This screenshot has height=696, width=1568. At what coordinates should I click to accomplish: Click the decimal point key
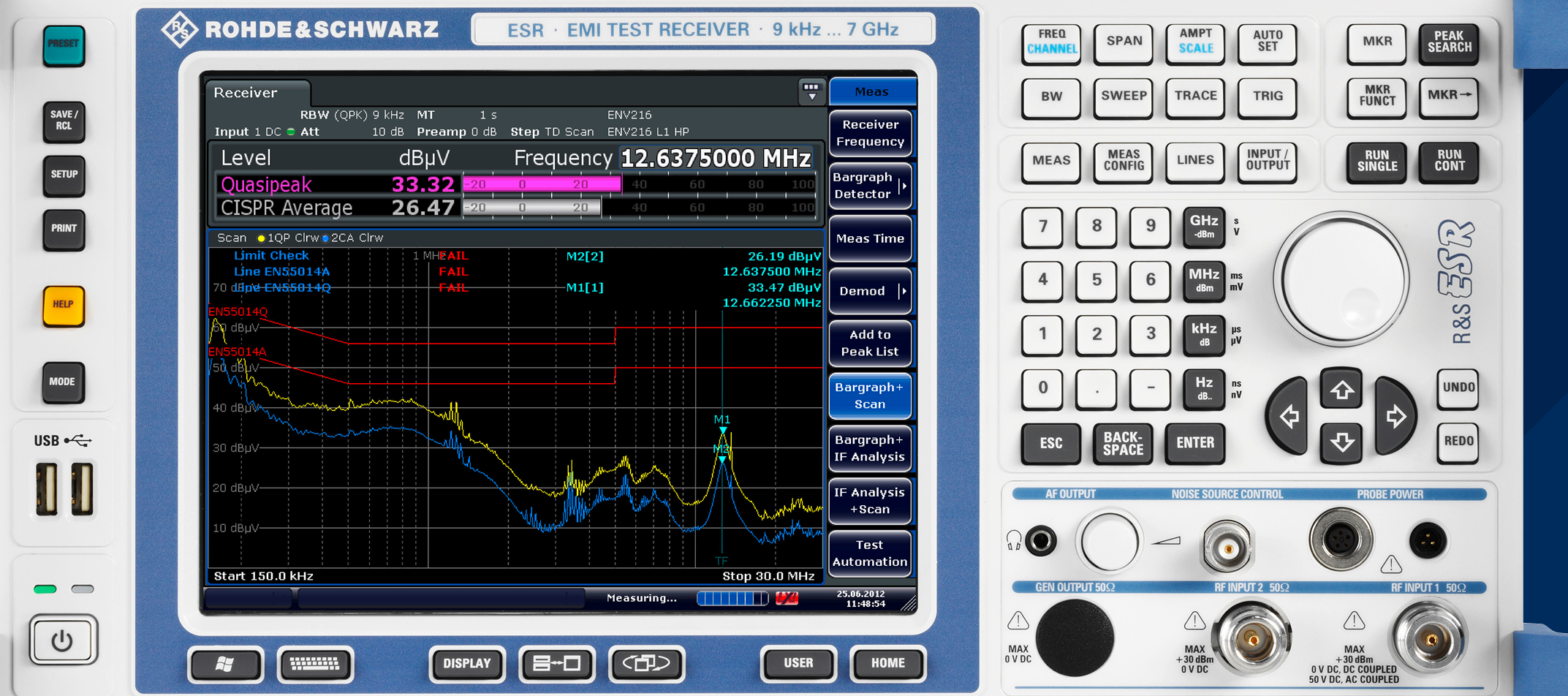click(1097, 388)
